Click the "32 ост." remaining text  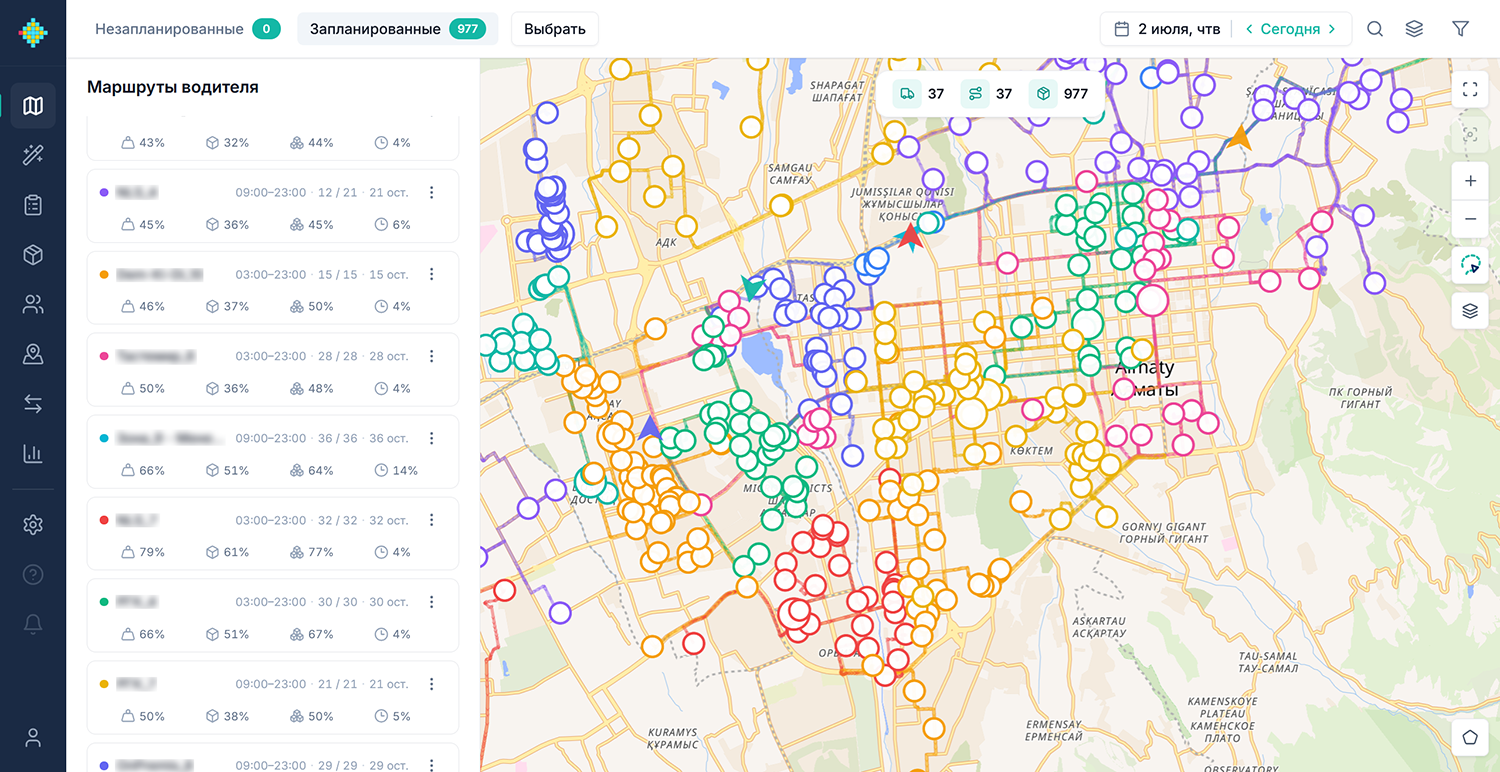[x=389, y=520]
